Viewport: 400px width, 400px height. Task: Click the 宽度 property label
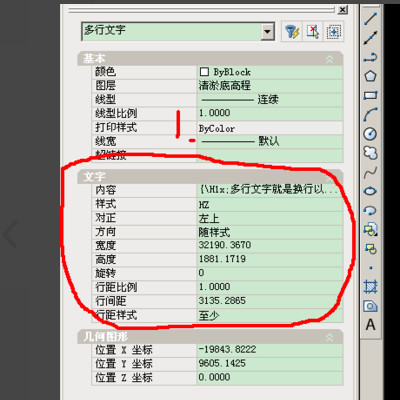point(105,246)
